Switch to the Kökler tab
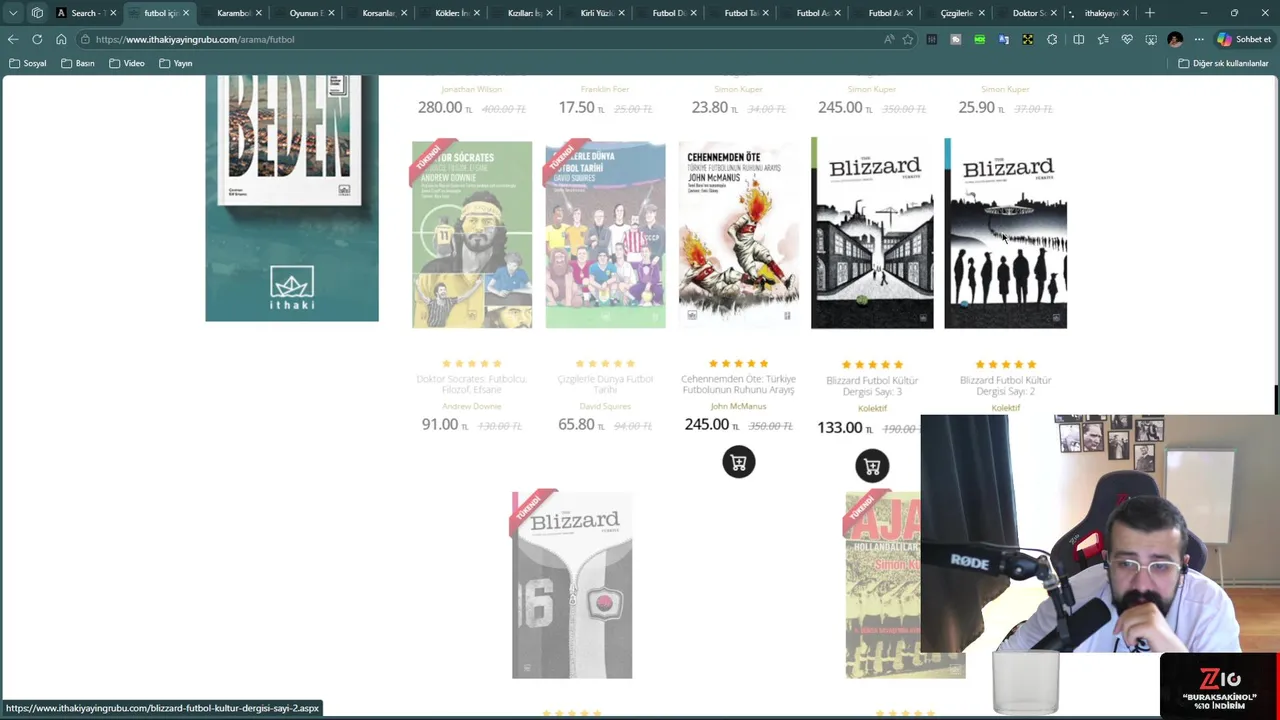This screenshot has width=1280, height=720. [450, 13]
